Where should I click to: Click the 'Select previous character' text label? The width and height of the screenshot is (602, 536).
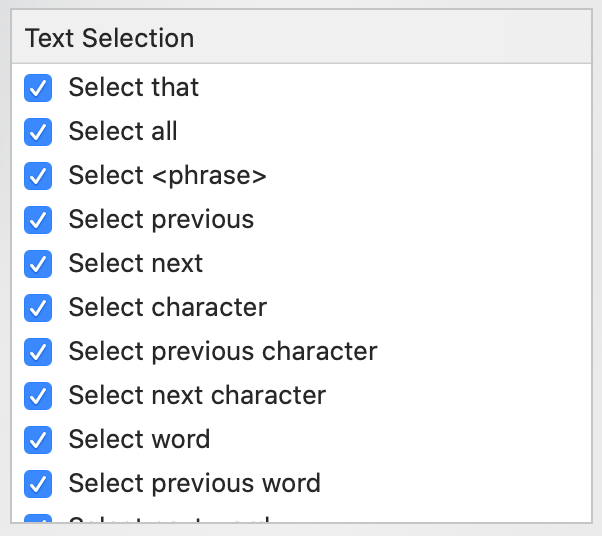[222, 352]
